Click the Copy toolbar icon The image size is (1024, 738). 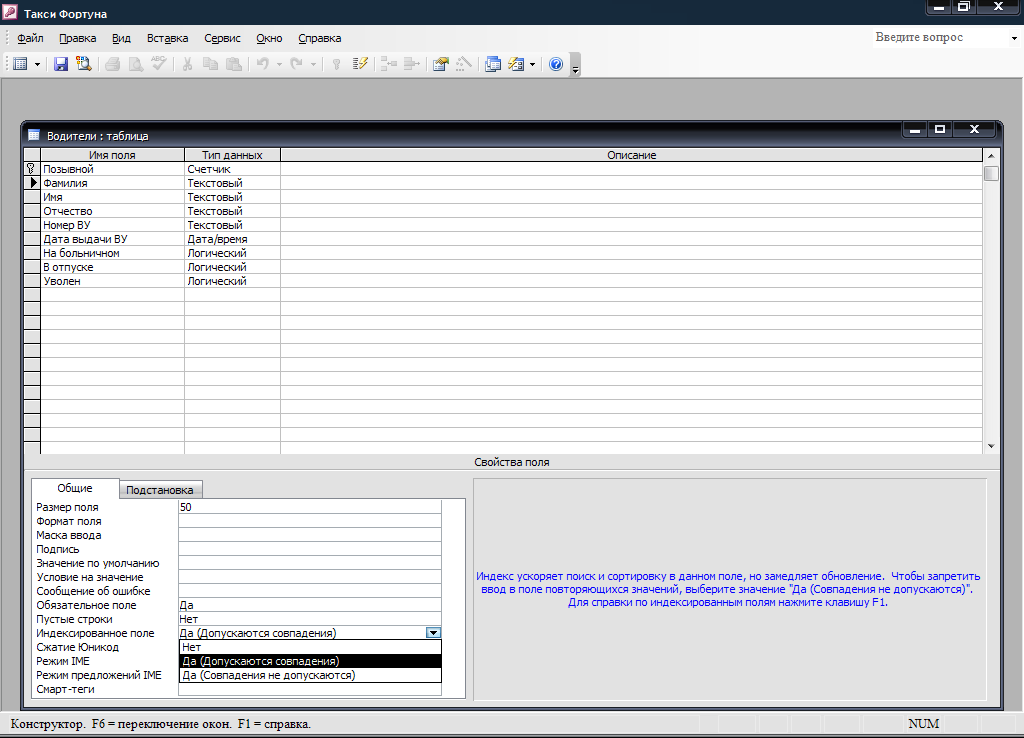(210, 64)
